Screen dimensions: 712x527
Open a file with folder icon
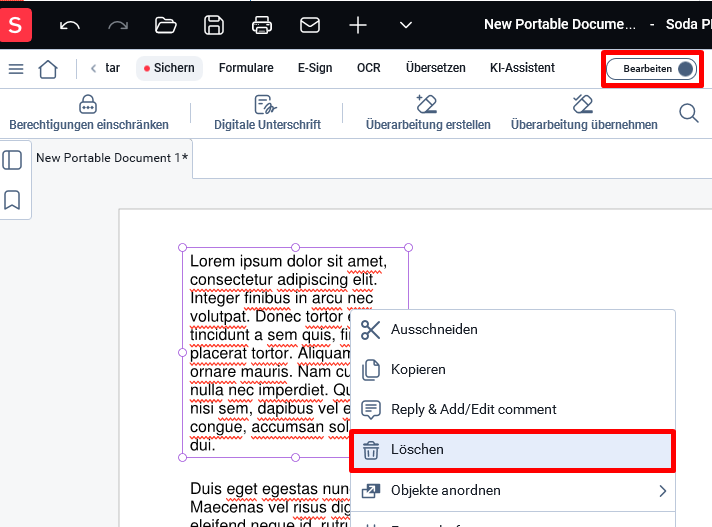166,25
